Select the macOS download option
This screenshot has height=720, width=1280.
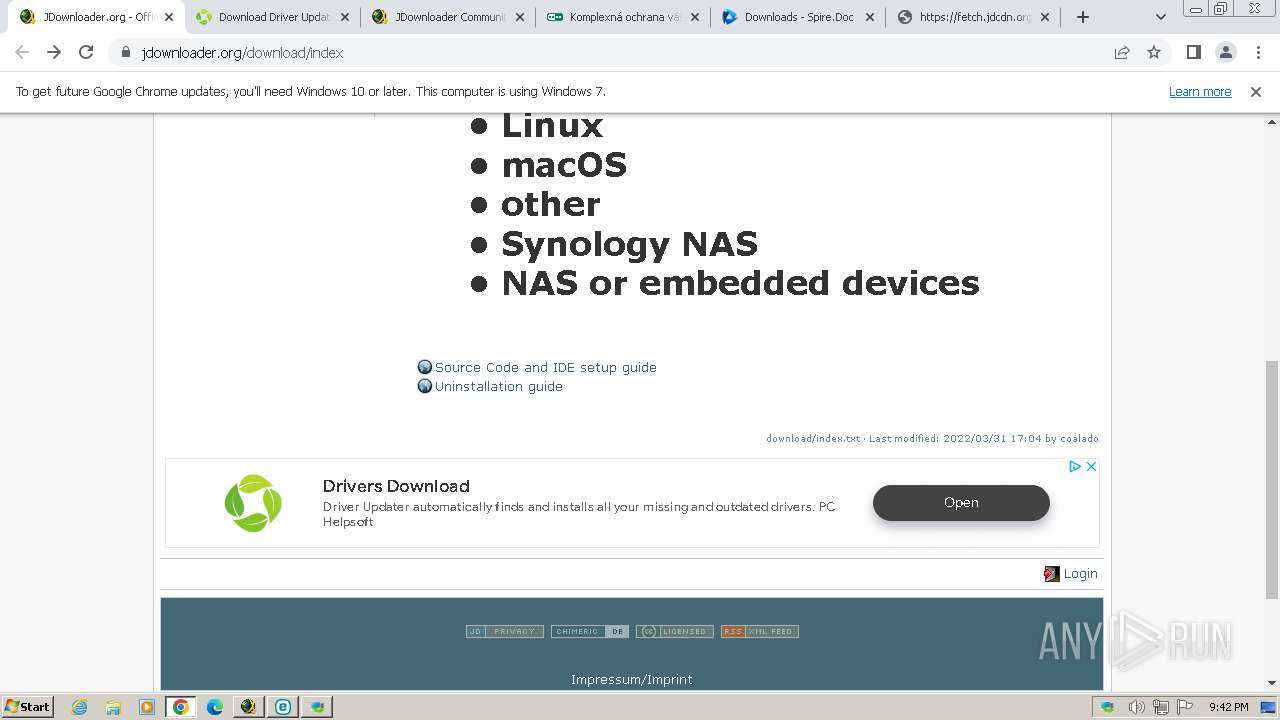pos(564,165)
